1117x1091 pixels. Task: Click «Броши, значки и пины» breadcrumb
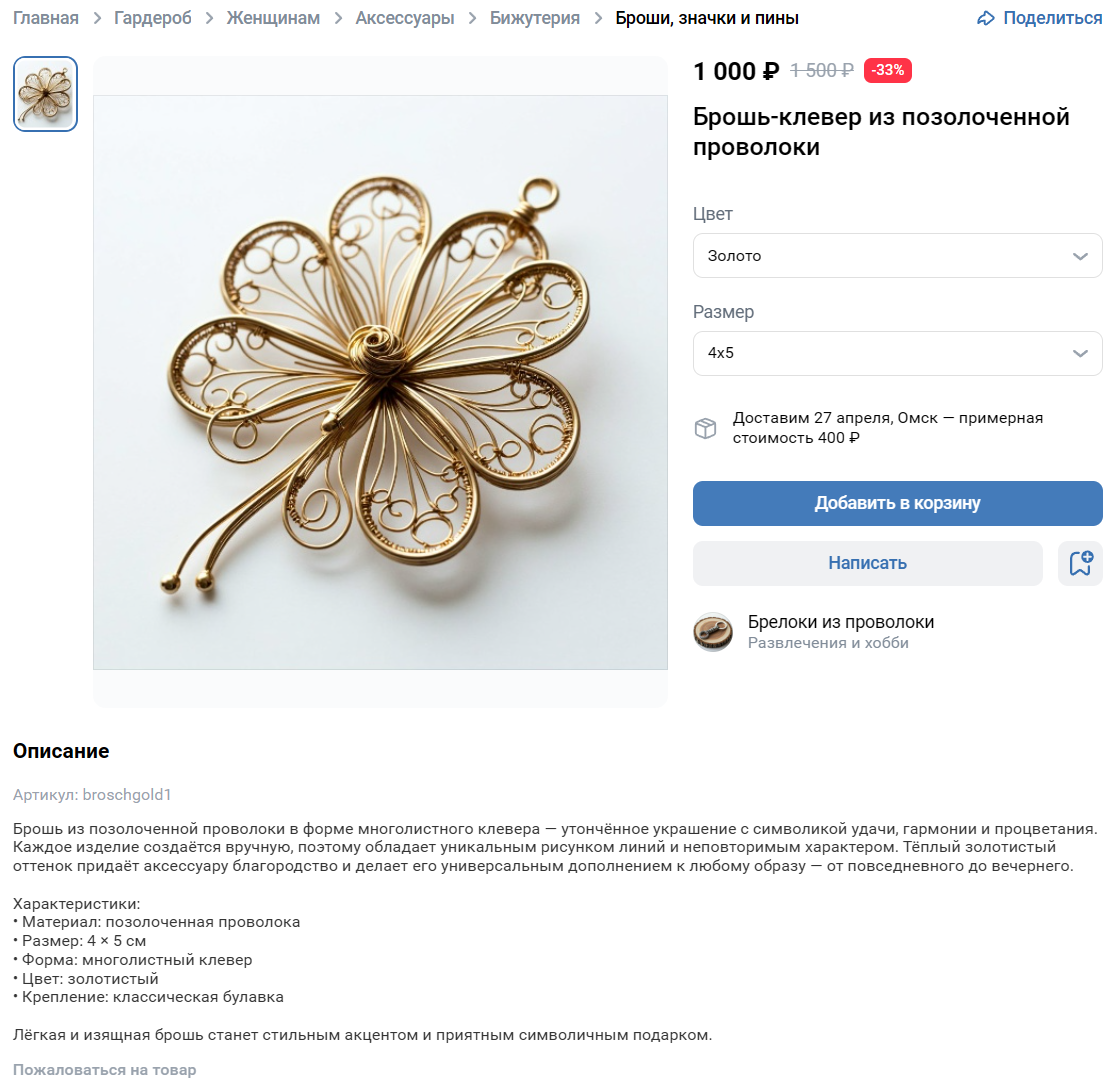click(x=707, y=18)
